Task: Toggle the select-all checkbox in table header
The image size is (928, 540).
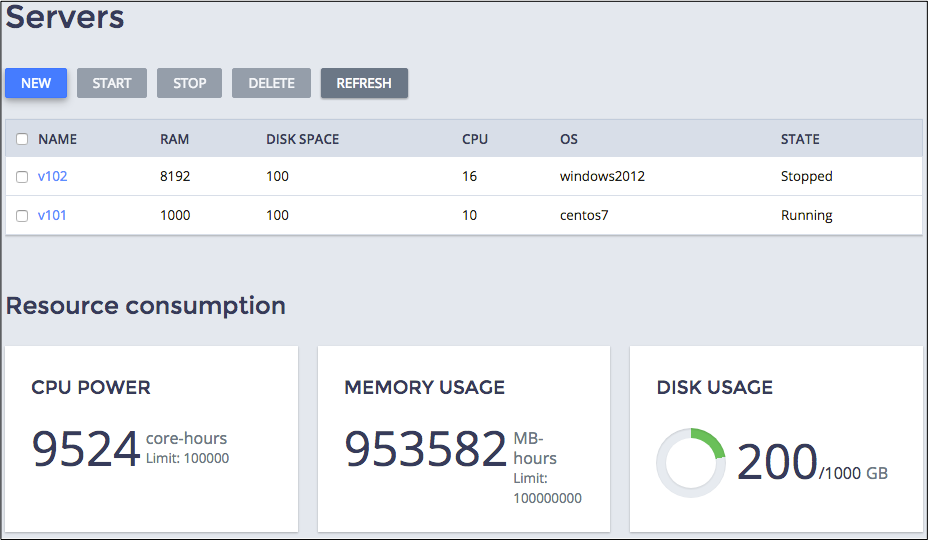Action: coord(22,139)
